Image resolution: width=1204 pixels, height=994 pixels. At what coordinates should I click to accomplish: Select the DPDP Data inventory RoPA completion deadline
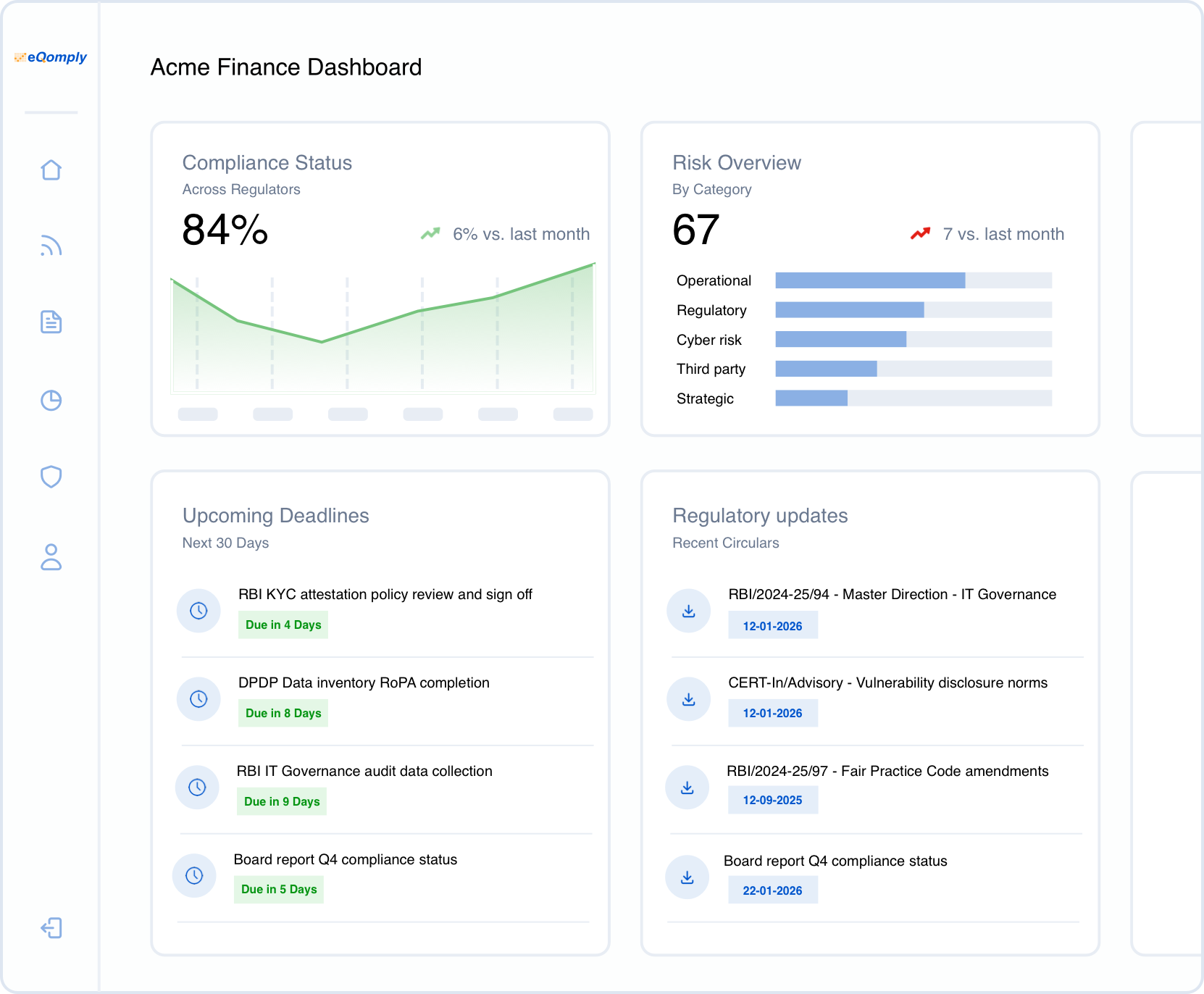click(364, 682)
